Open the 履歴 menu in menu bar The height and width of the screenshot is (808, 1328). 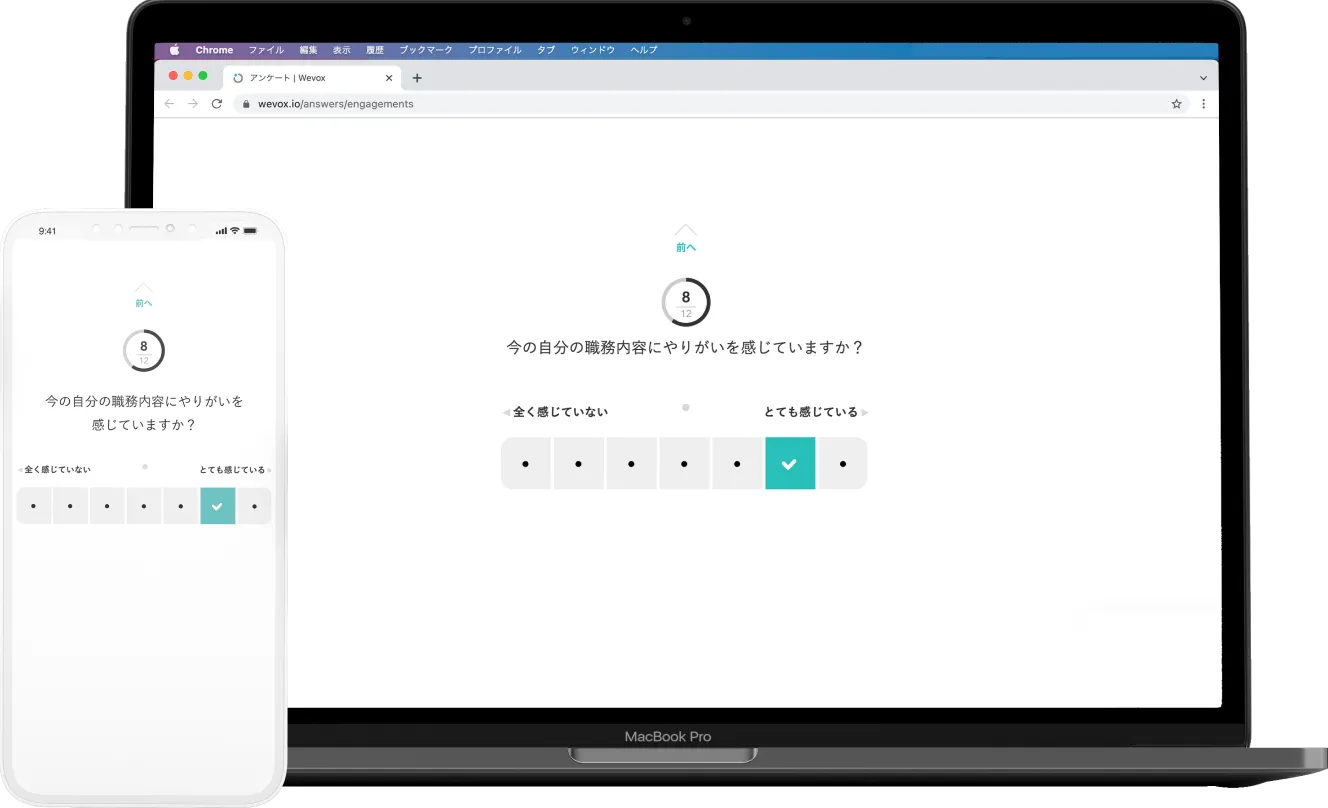[375, 50]
